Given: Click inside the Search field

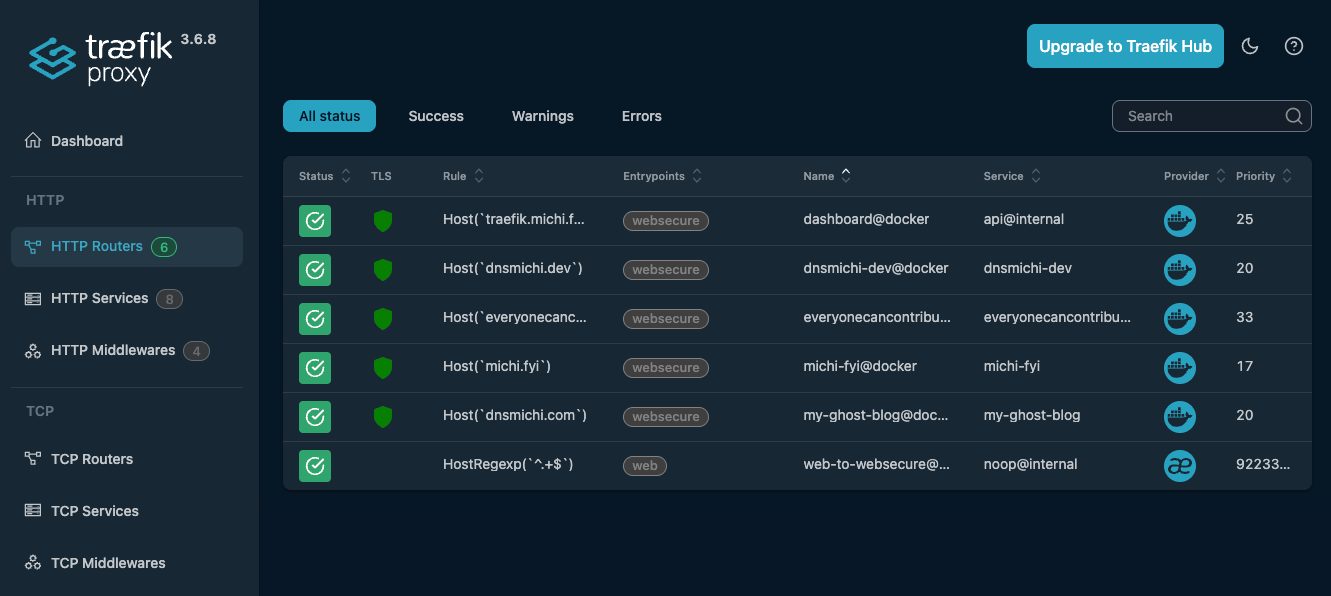Looking at the screenshot, I should point(1200,115).
